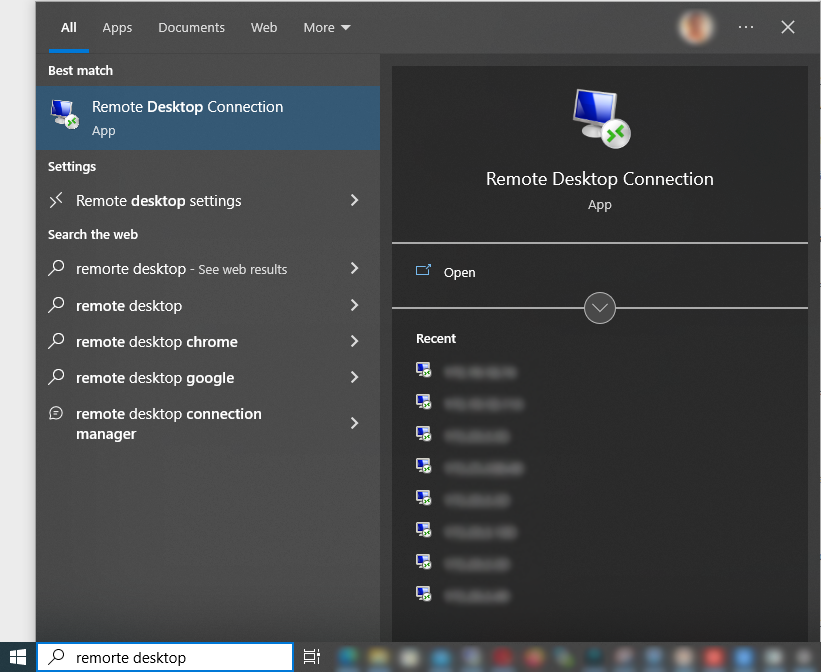Click the taskbar search box
The image size is (821, 672).
[x=165, y=657]
